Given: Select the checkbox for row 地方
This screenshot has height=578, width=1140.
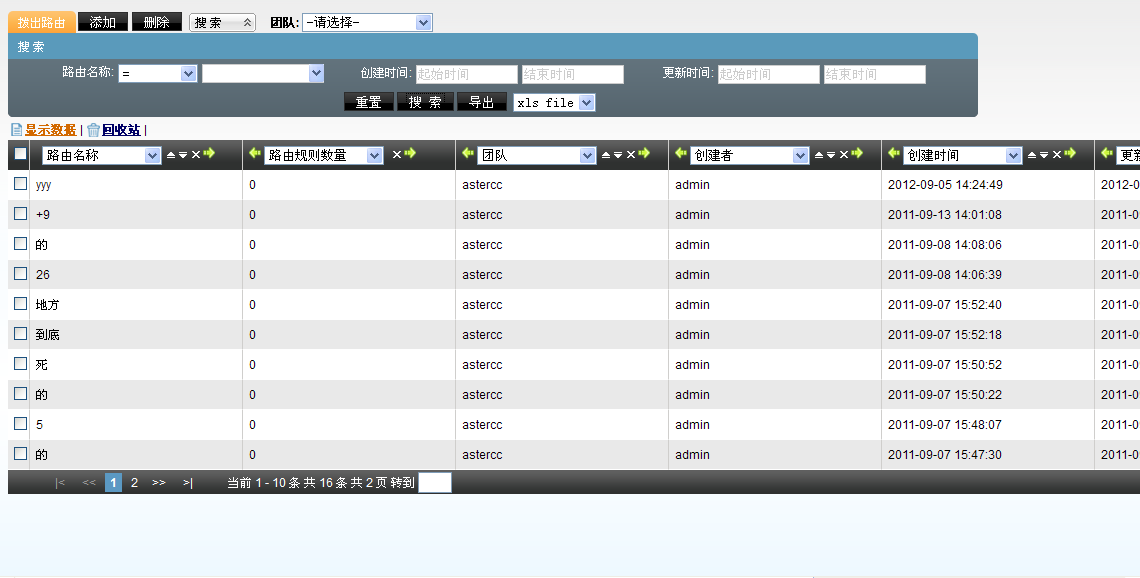Looking at the screenshot, I should tap(20, 304).
